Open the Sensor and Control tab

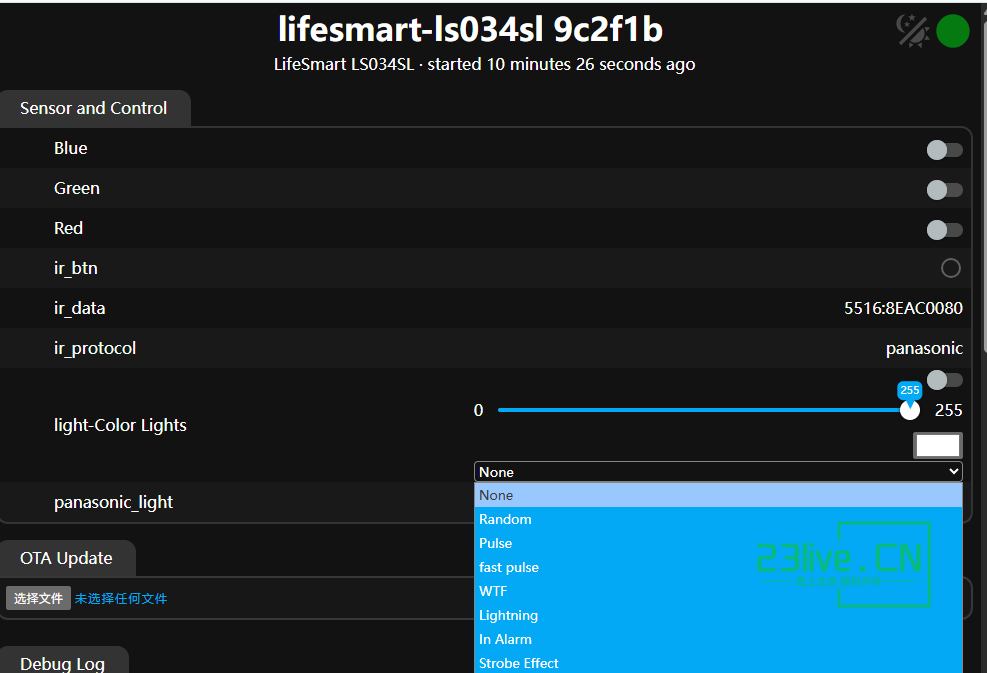pyautogui.click(x=94, y=108)
